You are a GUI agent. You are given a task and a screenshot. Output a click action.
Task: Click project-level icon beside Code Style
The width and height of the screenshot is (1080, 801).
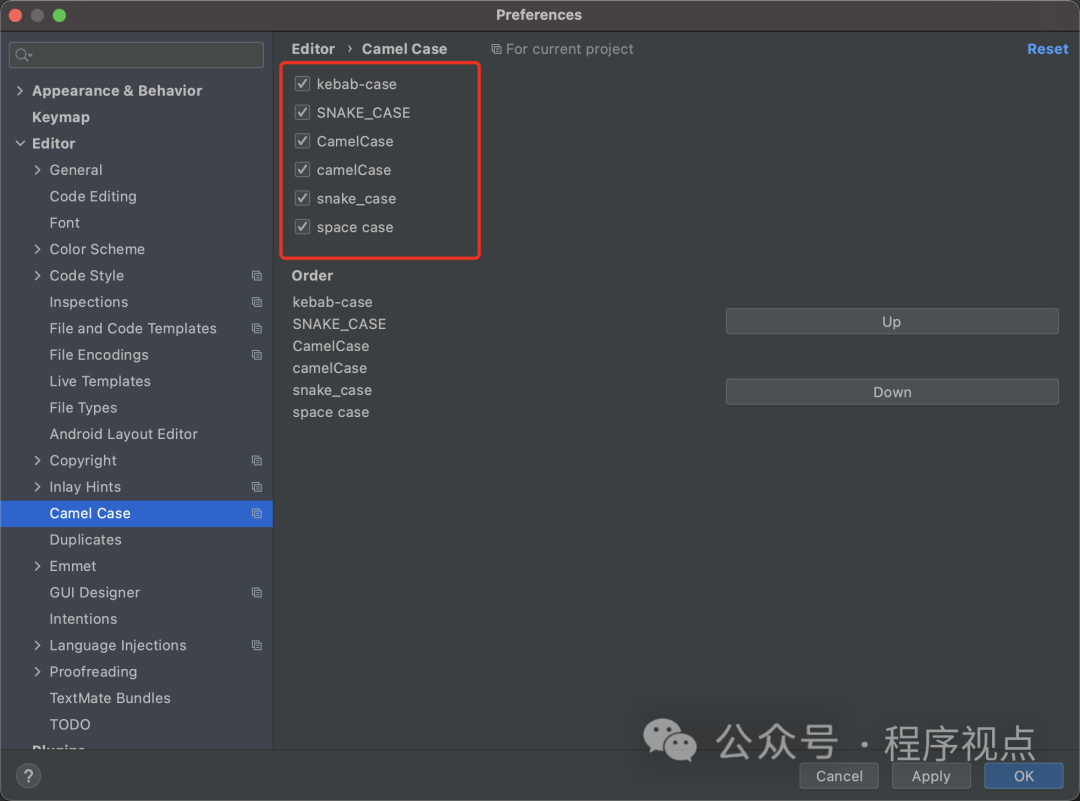tap(257, 276)
